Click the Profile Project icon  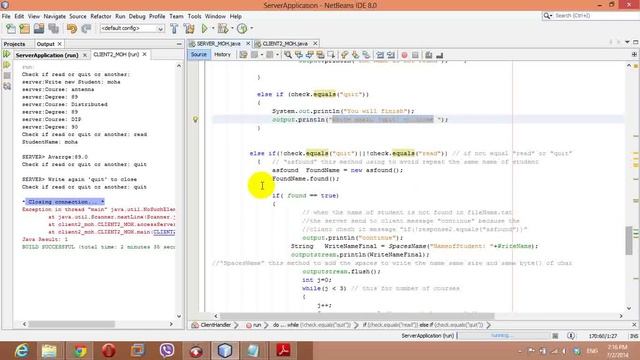[242, 29]
